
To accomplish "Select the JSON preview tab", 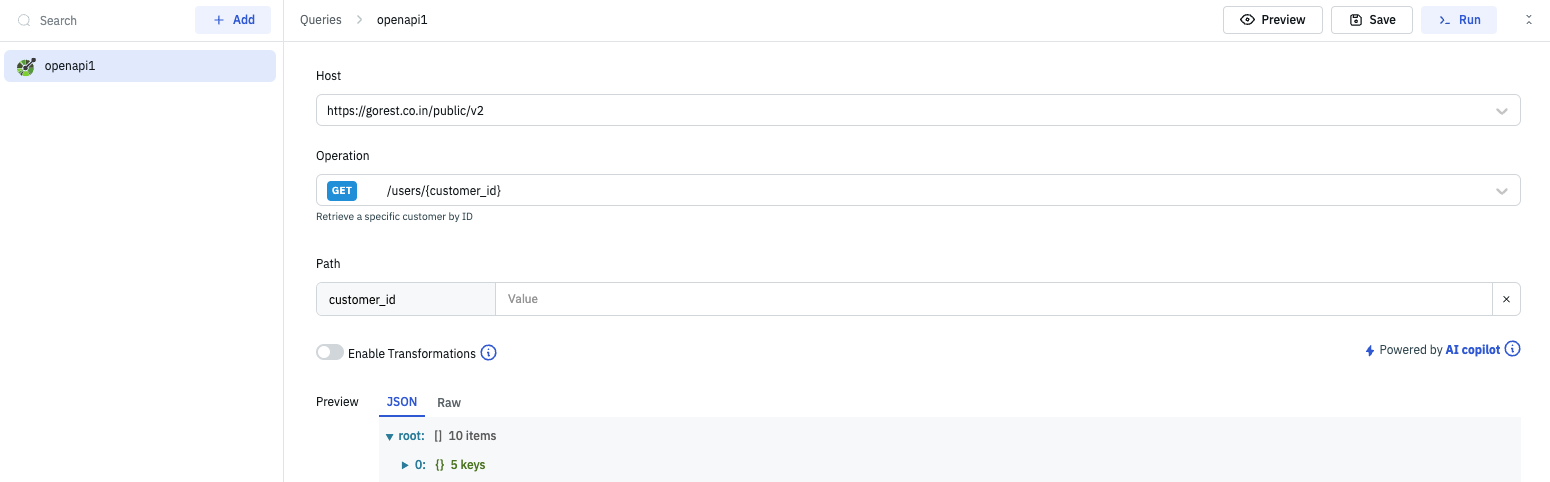I will (402, 402).
